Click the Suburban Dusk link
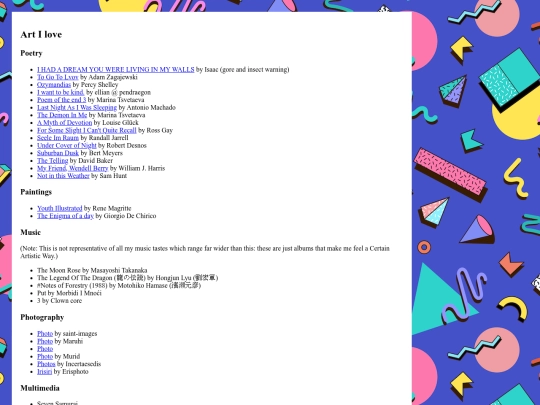 tap(58, 153)
